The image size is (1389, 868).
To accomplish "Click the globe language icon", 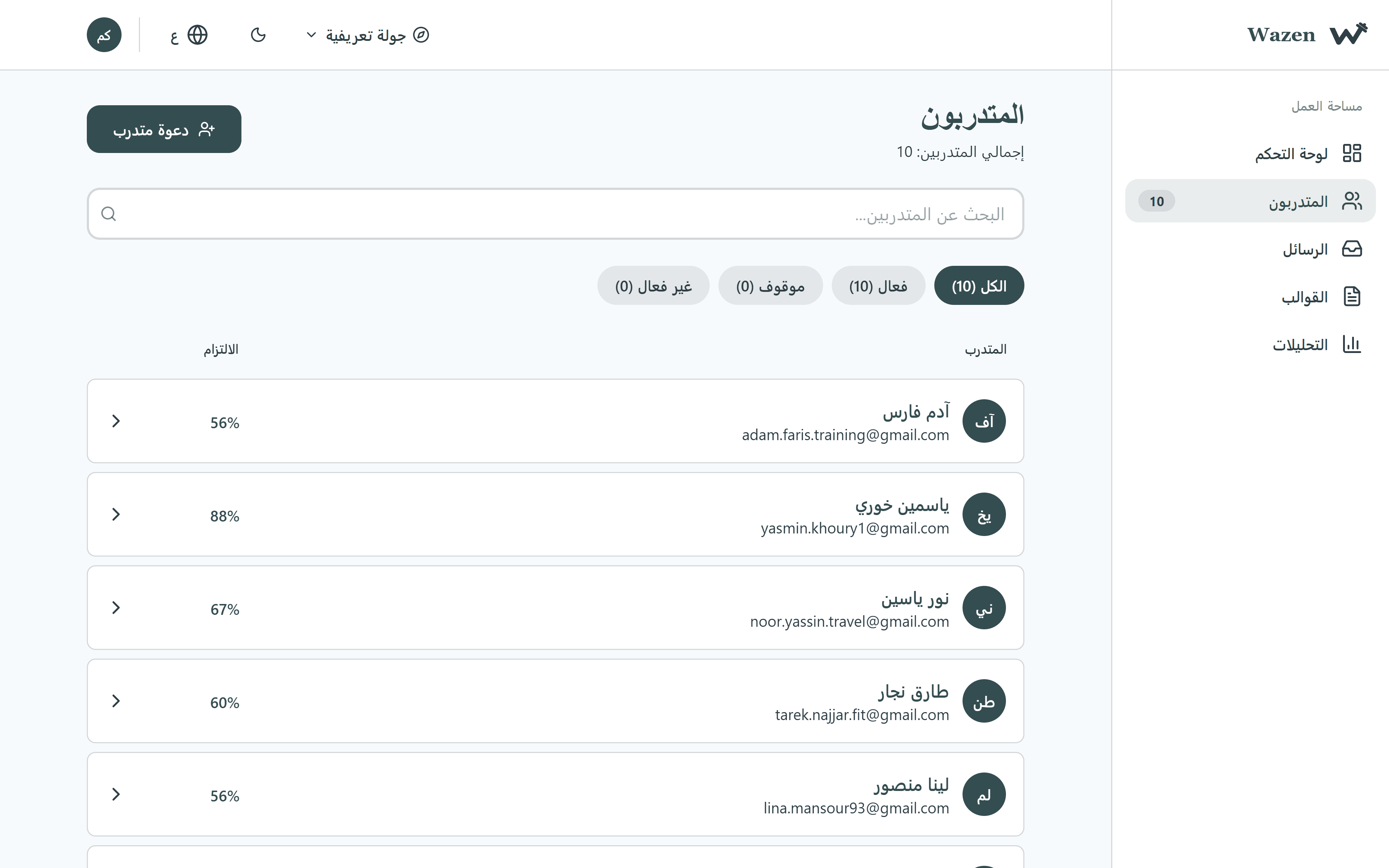I will click(197, 35).
